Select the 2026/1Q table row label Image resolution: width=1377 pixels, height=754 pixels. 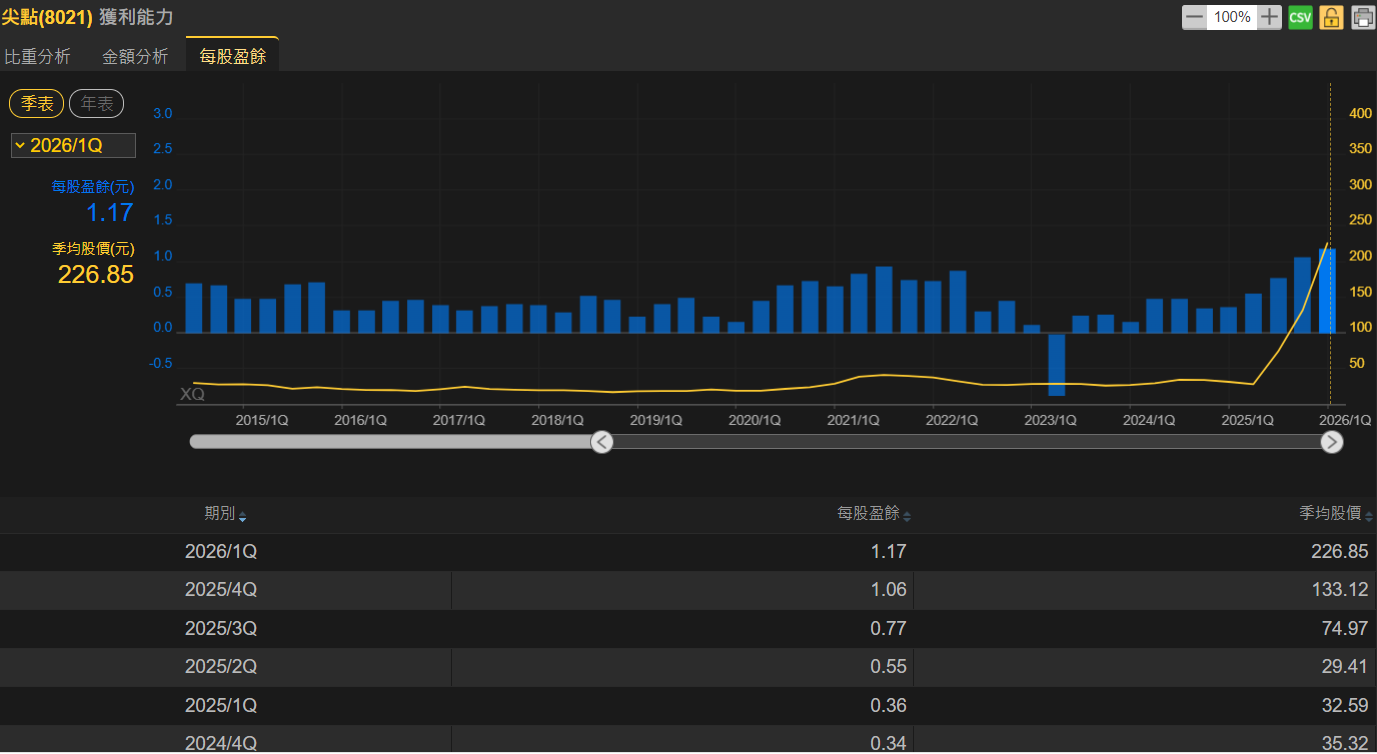point(221,552)
